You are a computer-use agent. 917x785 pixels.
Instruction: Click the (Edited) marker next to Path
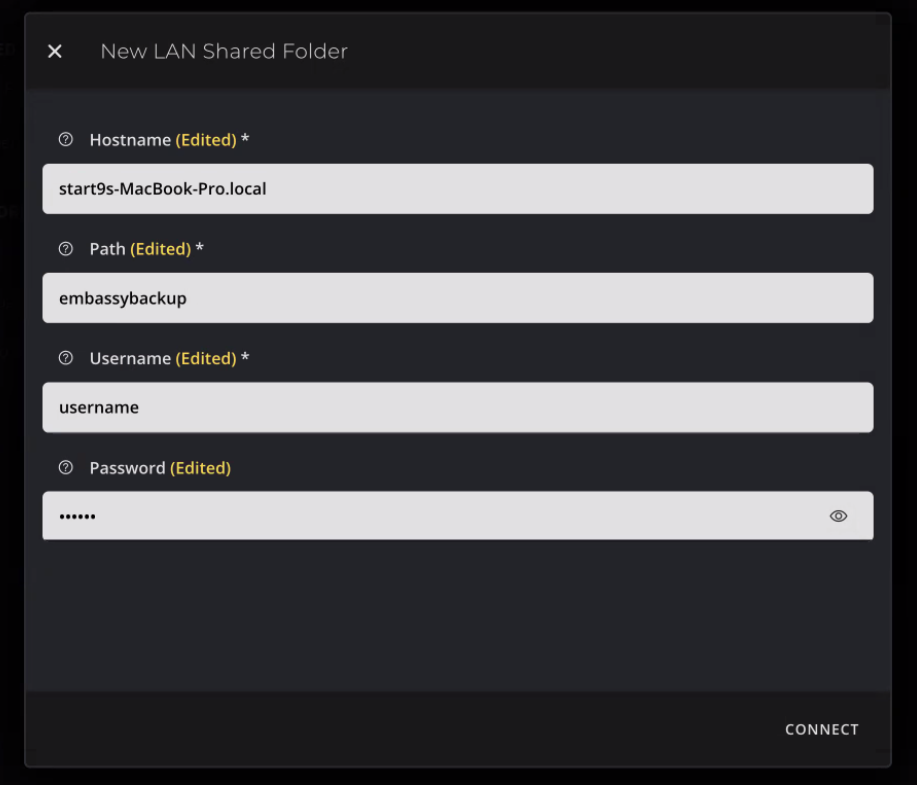(x=160, y=249)
